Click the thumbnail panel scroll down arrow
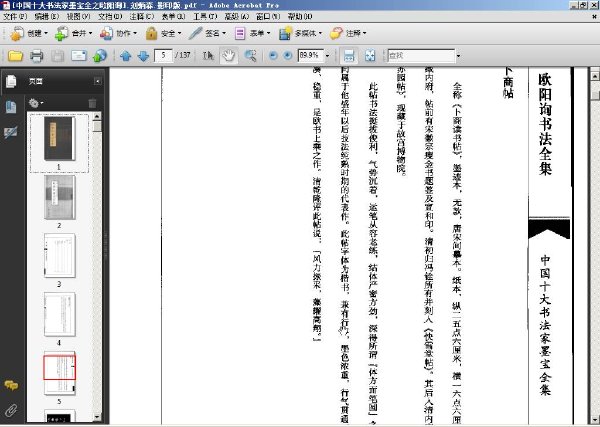 click(97, 417)
